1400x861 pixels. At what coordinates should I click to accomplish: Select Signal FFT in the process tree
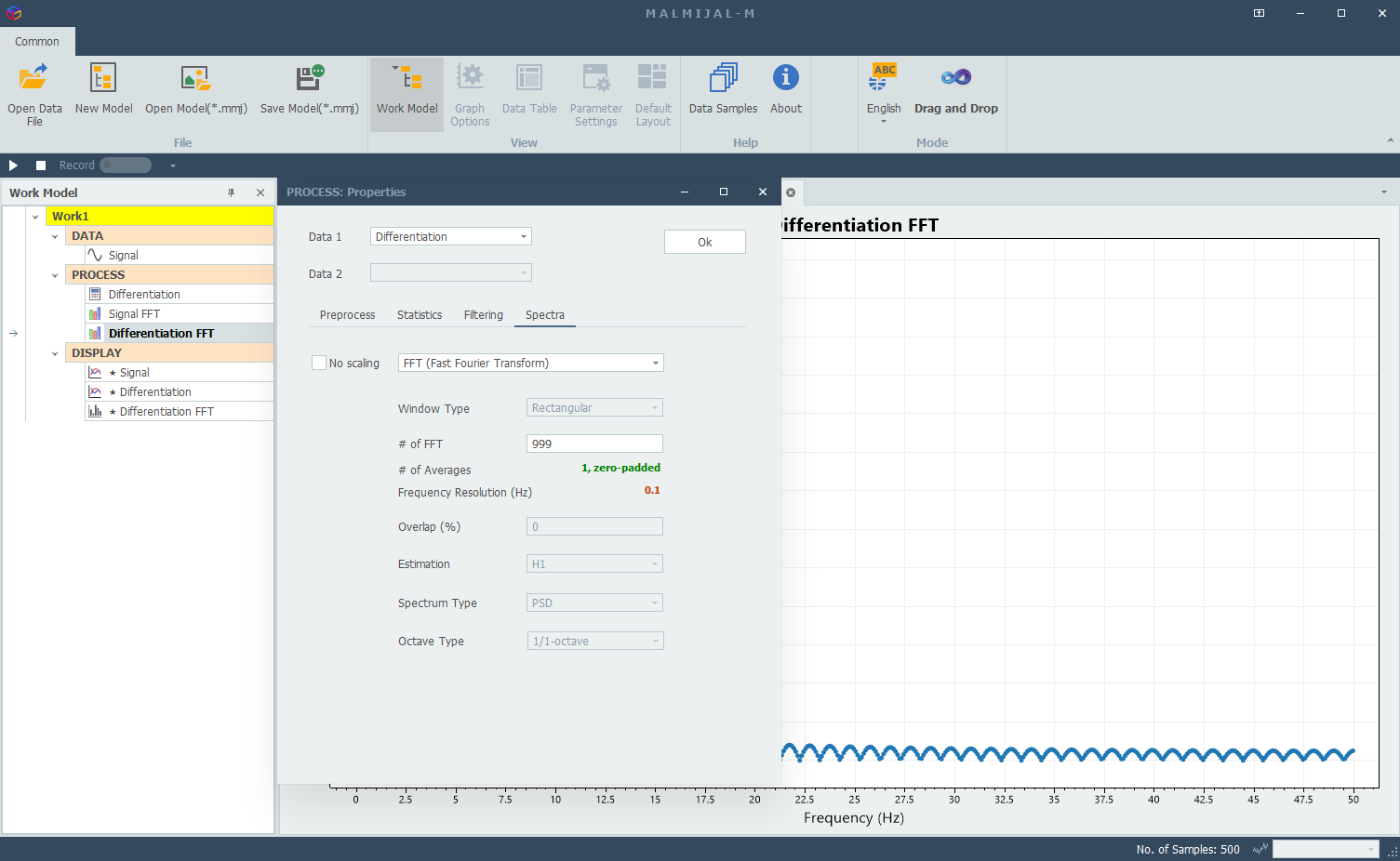coord(134,314)
